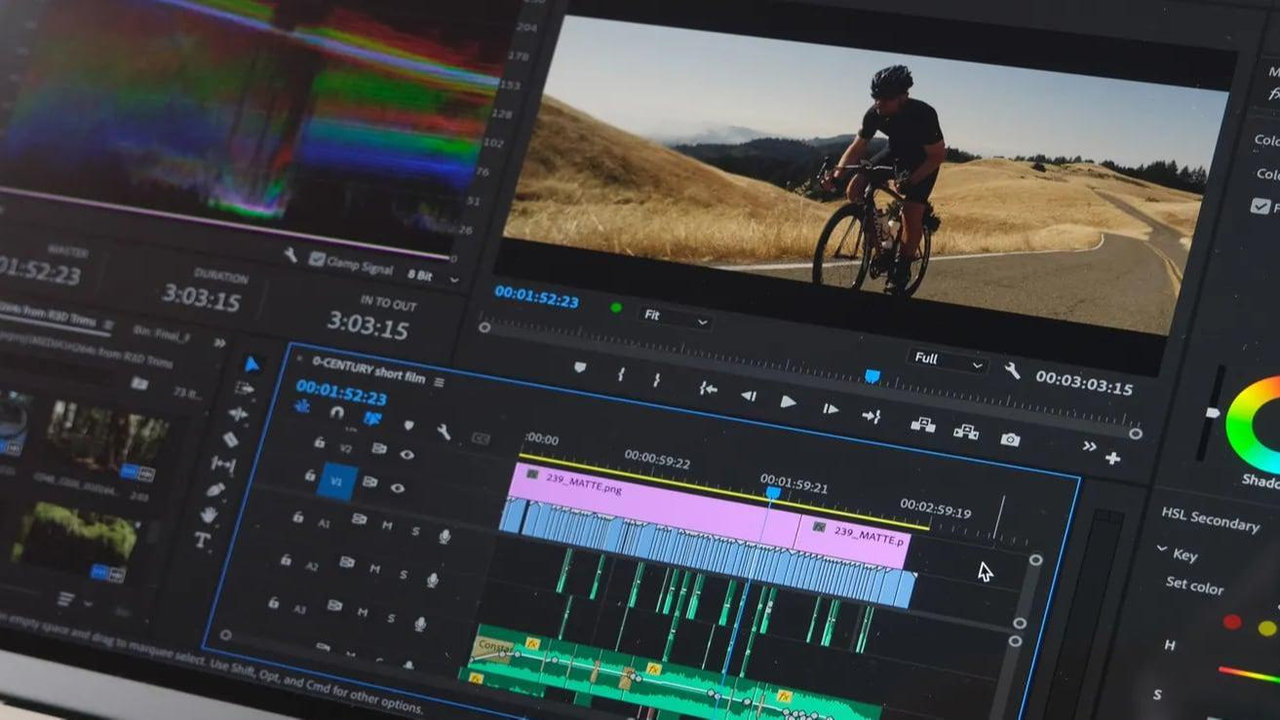
Task: Expand hidden Project panel tabs chevron
Action: 220,341
